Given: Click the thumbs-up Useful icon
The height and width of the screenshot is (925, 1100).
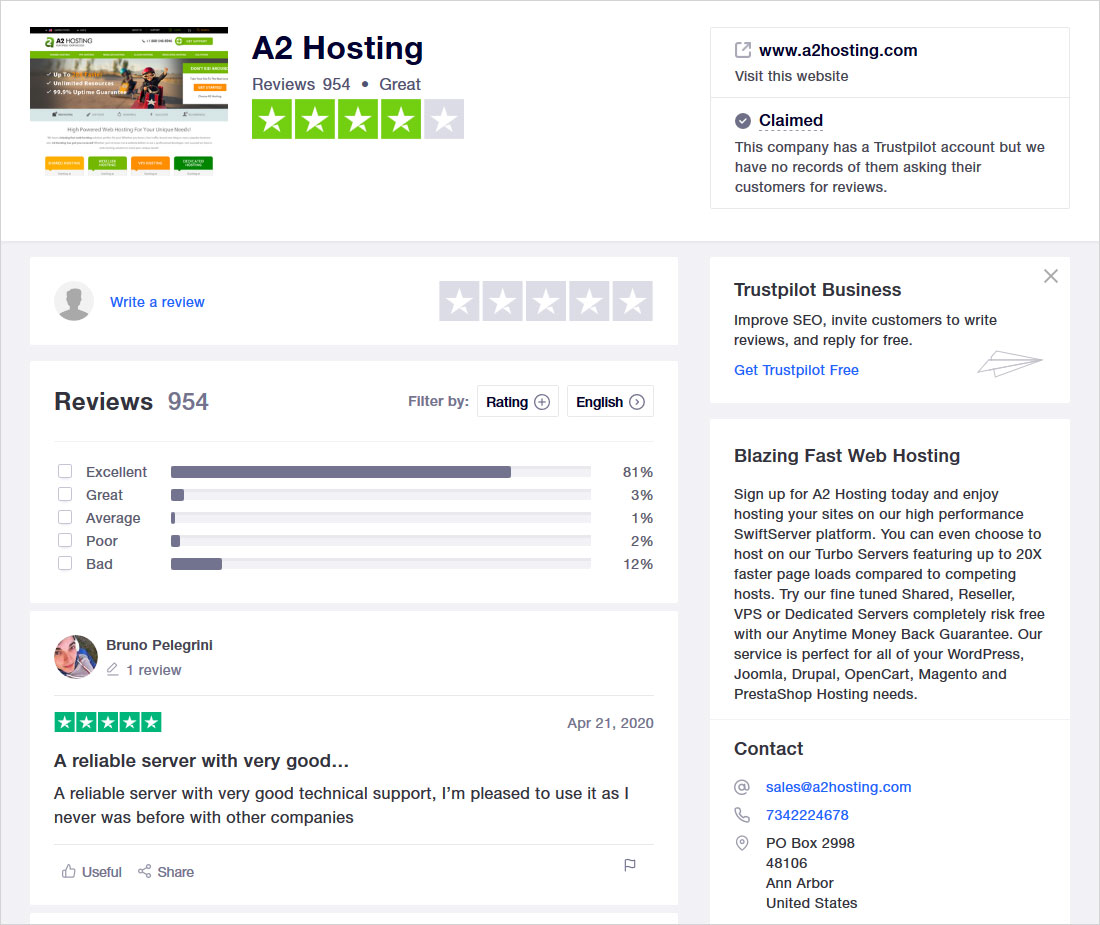Looking at the screenshot, I should click(x=69, y=872).
